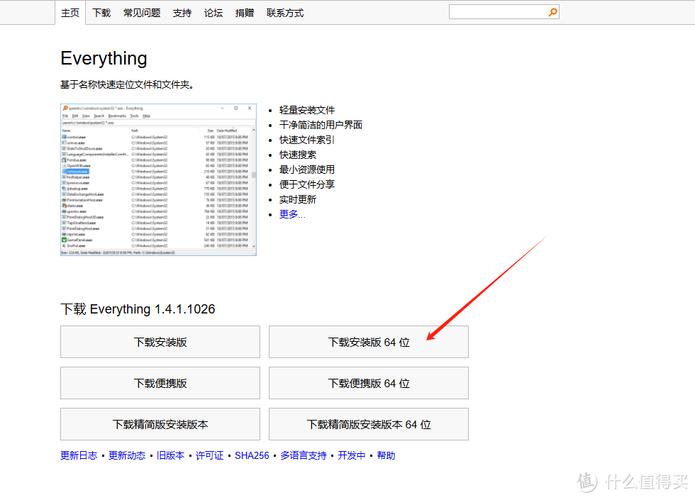Enlarge the Everything screenshot thumbnail
Screen dimensions: 695x500
[x=158, y=180]
